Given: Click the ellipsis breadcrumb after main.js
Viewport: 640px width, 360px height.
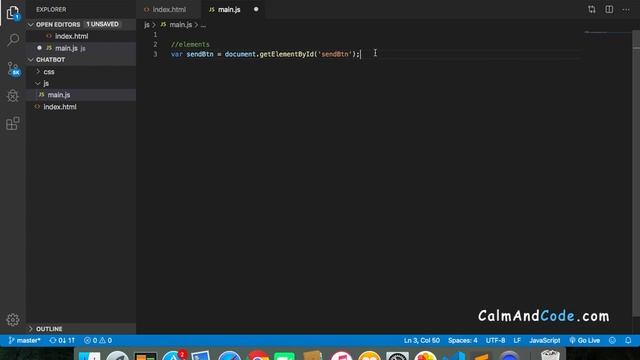Looking at the screenshot, I should [x=203, y=25].
